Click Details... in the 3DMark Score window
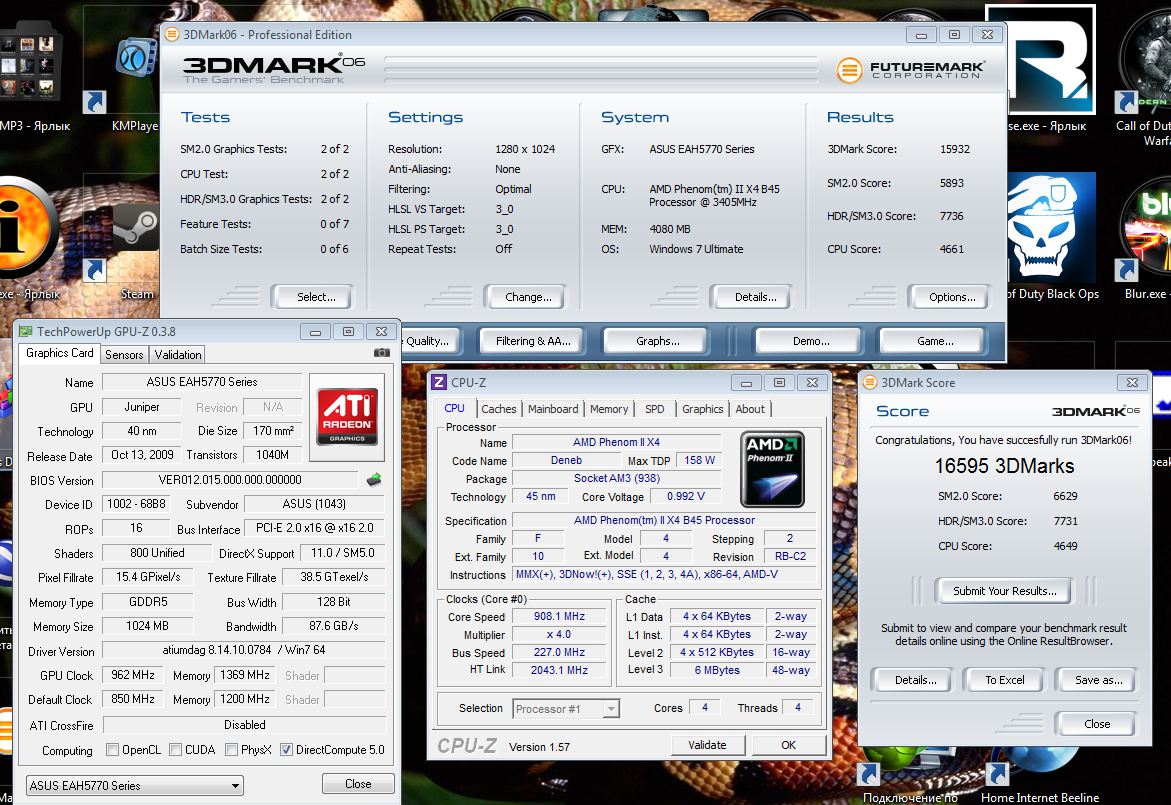Image resolution: width=1171 pixels, height=805 pixels. coord(913,680)
